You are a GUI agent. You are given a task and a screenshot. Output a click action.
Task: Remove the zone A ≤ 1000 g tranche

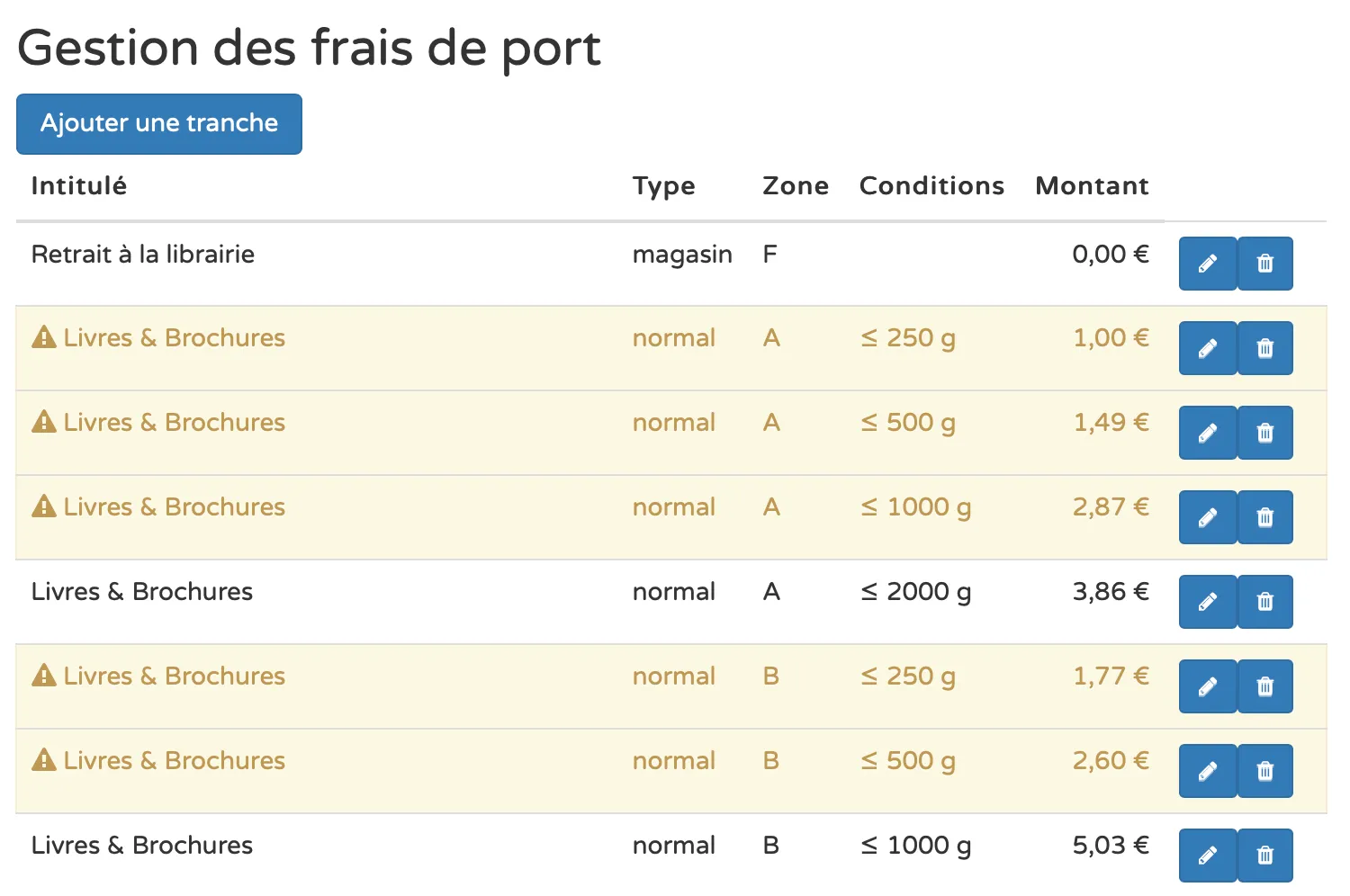tap(1264, 517)
